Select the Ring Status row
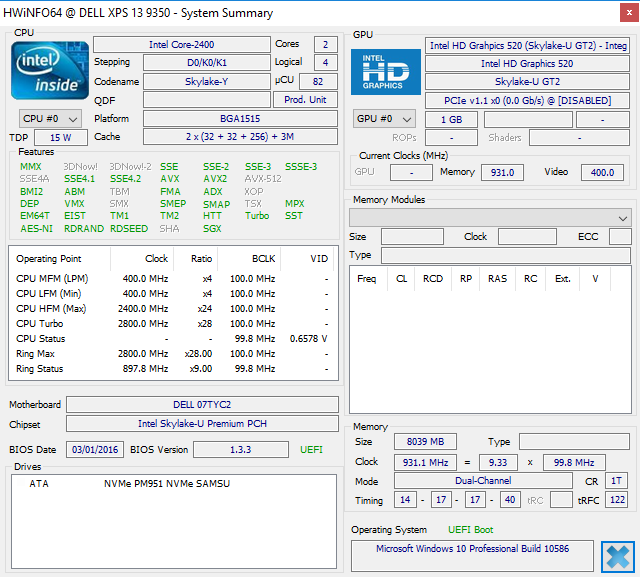640x577 pixels. 172,369
